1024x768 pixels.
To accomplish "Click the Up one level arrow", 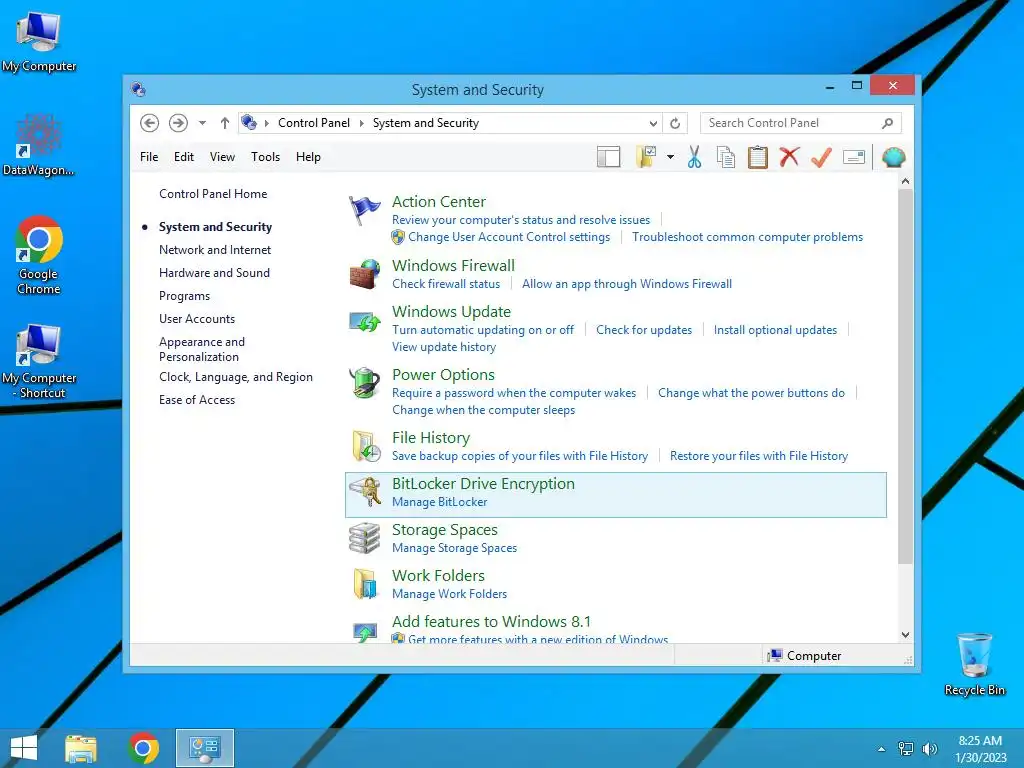I will click(225, 123).
